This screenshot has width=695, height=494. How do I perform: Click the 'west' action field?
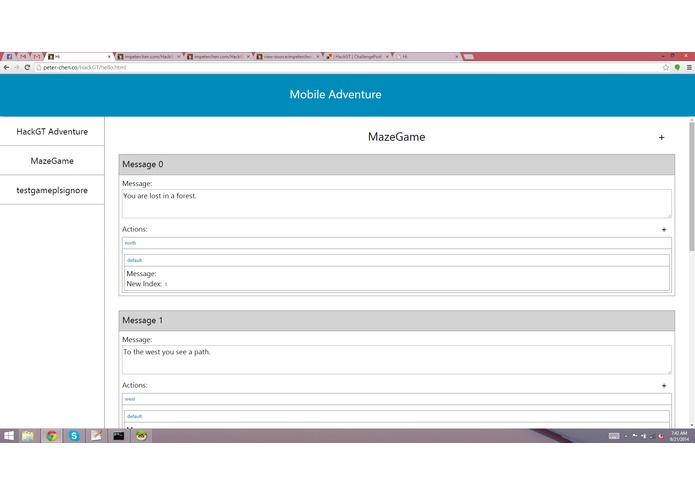pyautogui.click(x=397, y=399)
